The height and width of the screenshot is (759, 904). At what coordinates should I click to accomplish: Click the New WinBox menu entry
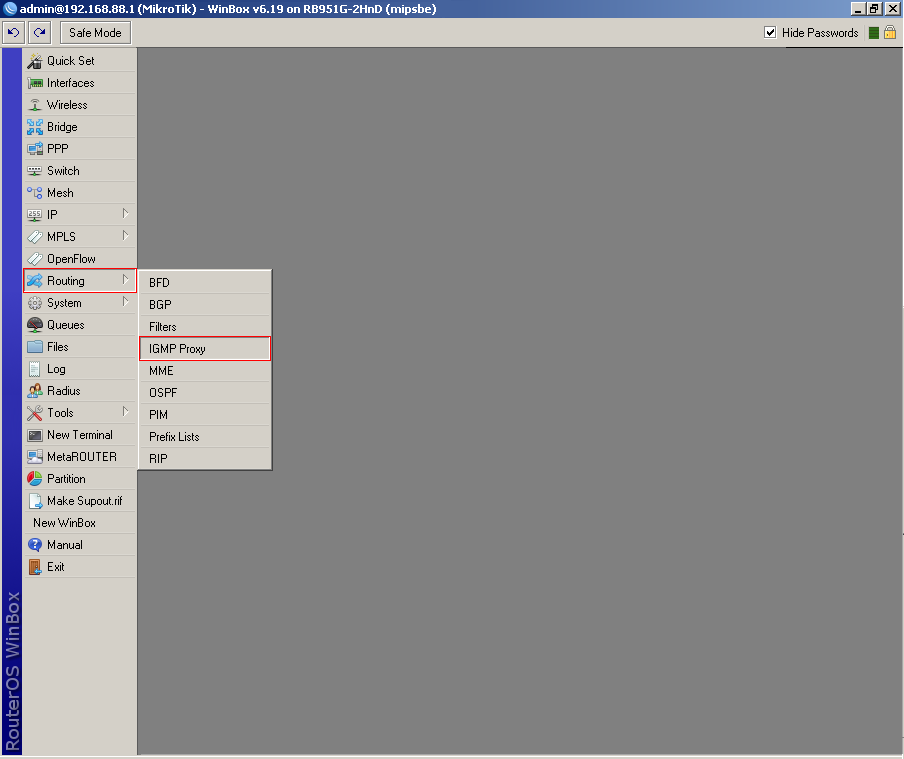pyautogui.click(x=80, y=523)
